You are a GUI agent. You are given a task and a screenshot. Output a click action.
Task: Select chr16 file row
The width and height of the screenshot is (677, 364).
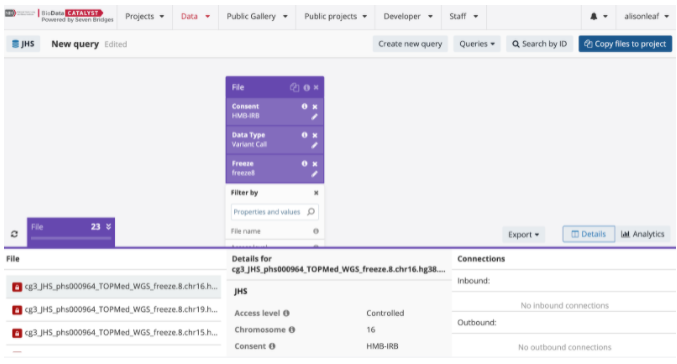(113, 286)
